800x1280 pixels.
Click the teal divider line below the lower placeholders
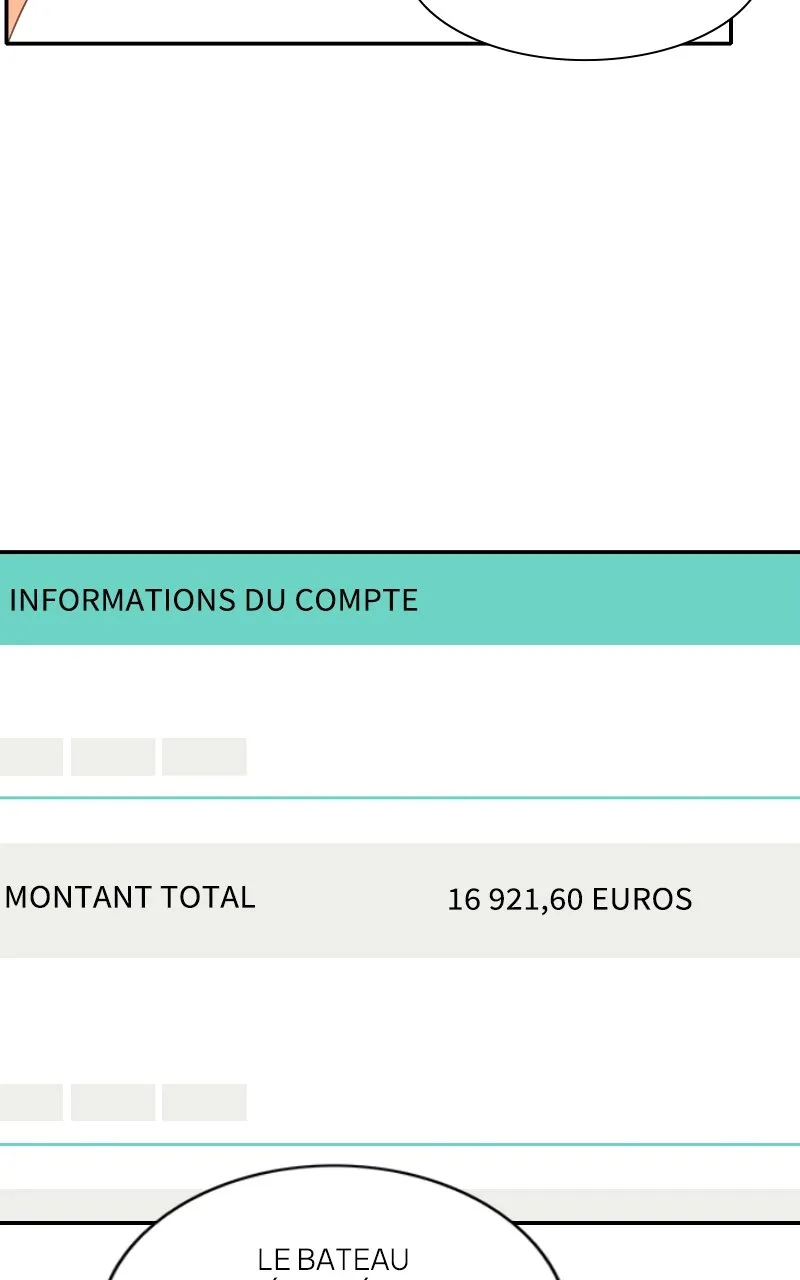pyautogui.click(x=400, y=1144)
